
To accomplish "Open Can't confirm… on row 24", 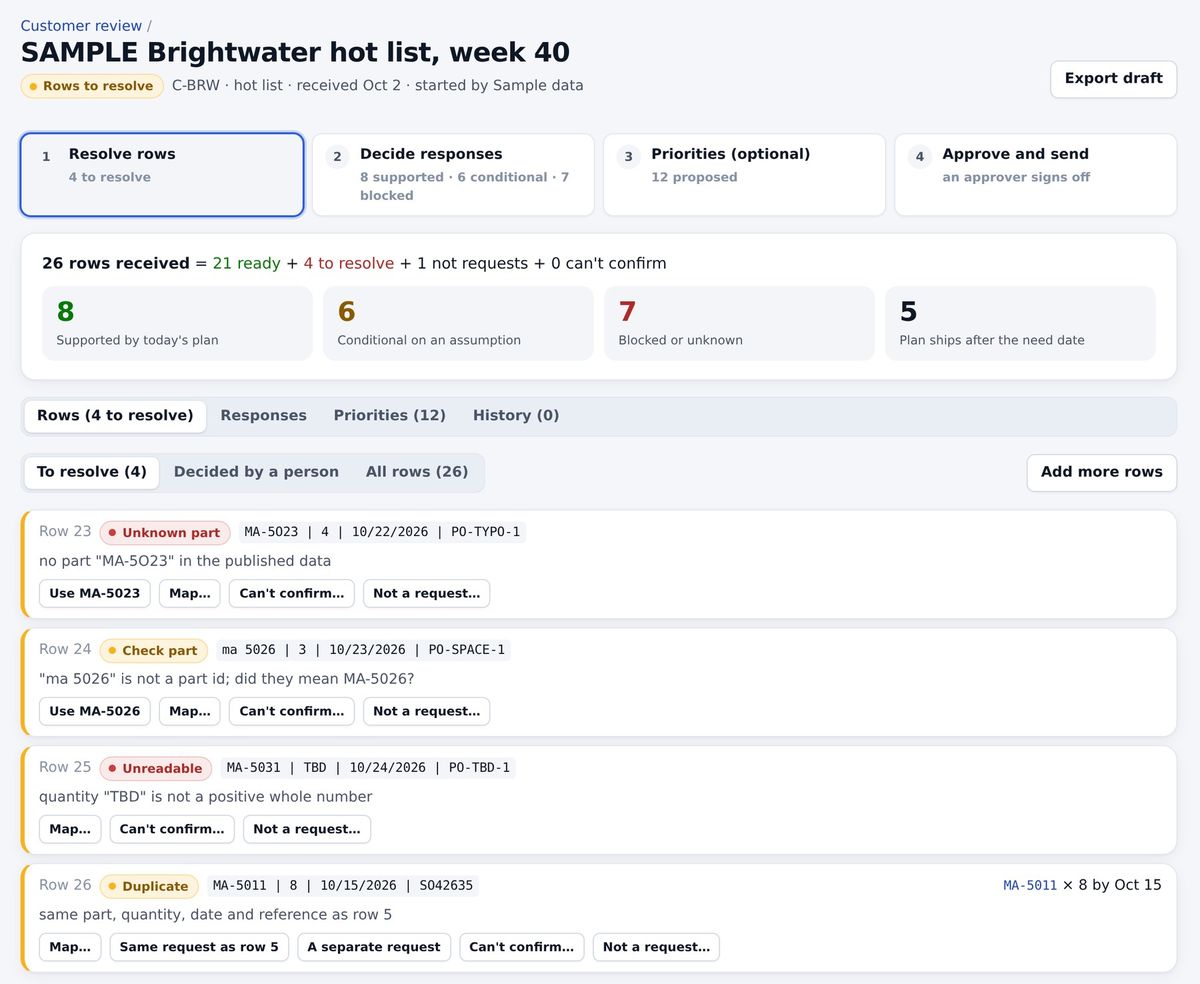I will (292, 711).
